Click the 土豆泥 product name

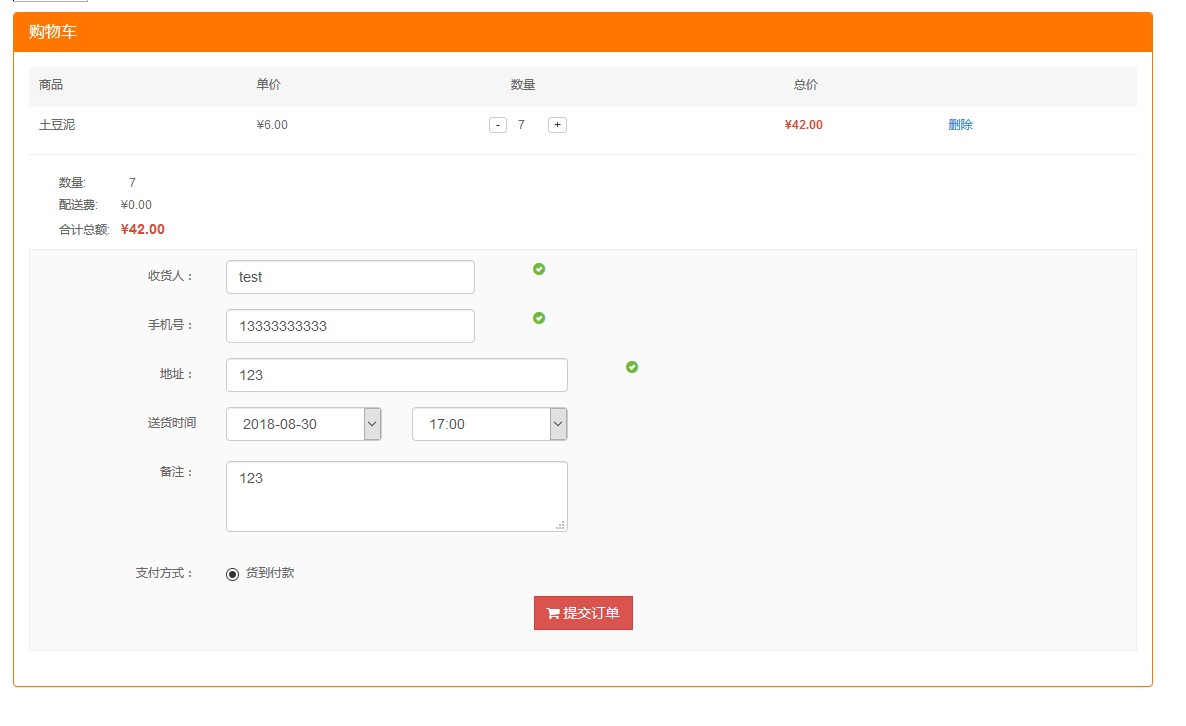(x=57, y=125)
